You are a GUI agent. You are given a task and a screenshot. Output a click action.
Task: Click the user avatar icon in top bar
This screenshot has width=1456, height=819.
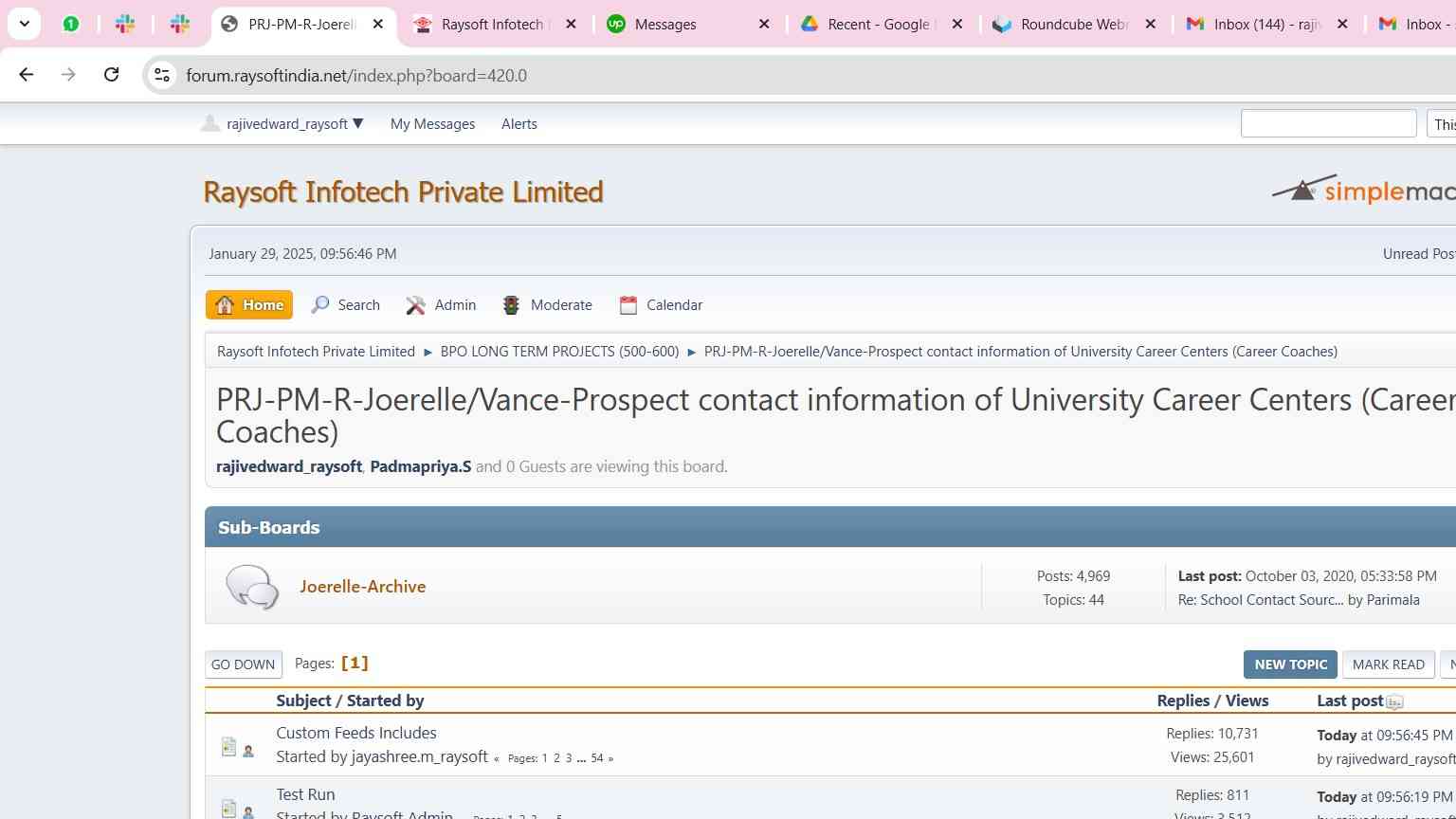coord(210,123)
